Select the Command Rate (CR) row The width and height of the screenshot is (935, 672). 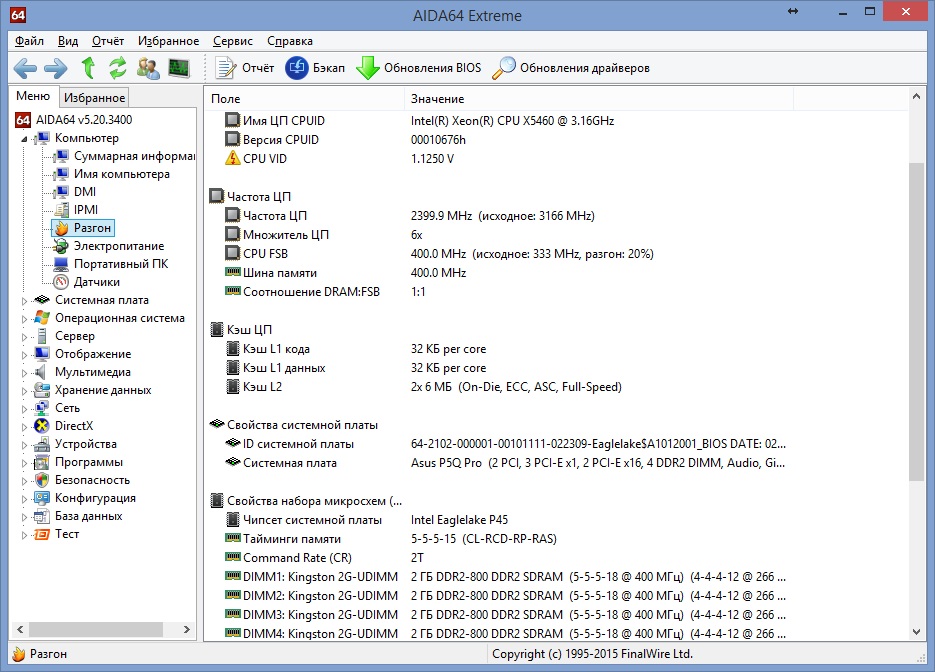coord(507,558)
